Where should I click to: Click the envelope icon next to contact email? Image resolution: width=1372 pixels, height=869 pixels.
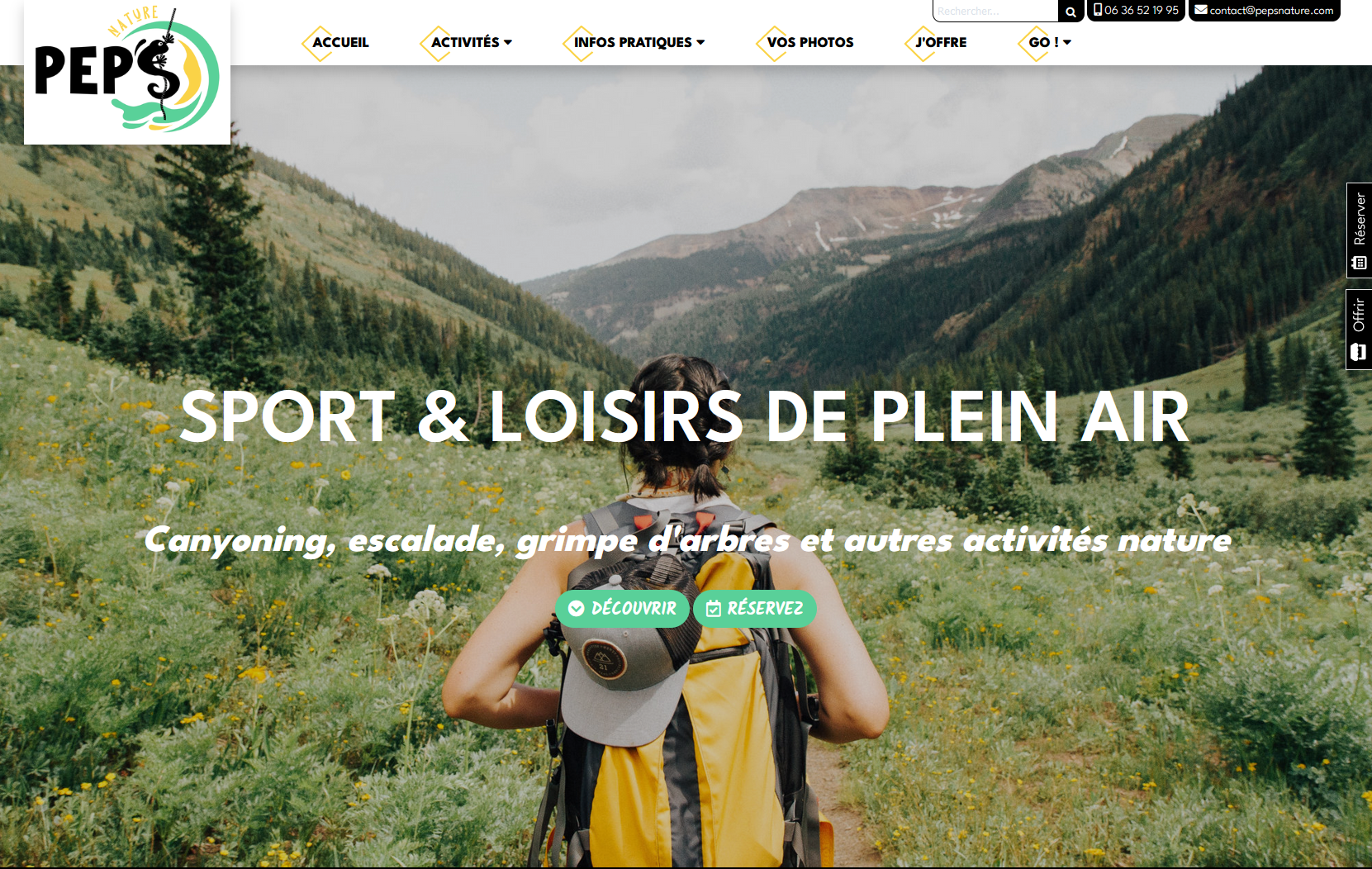(1201, 10)
